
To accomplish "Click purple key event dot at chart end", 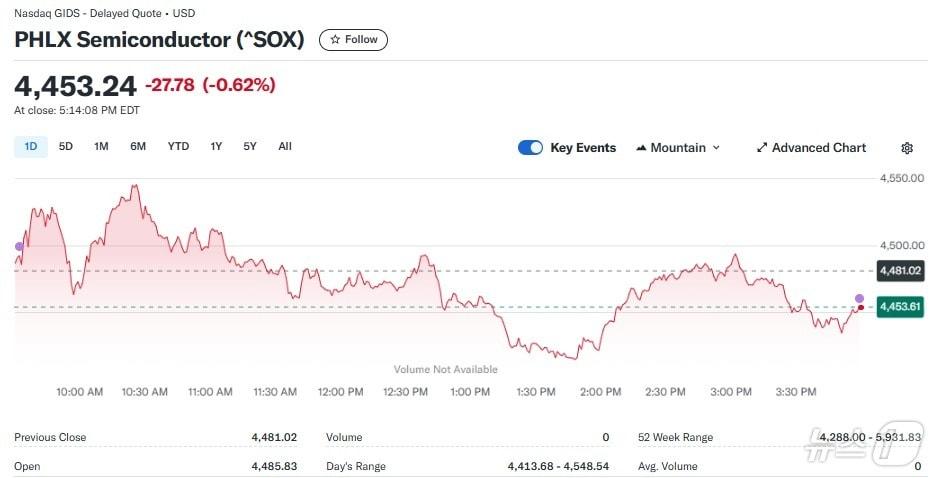I will tap(860, 298).
